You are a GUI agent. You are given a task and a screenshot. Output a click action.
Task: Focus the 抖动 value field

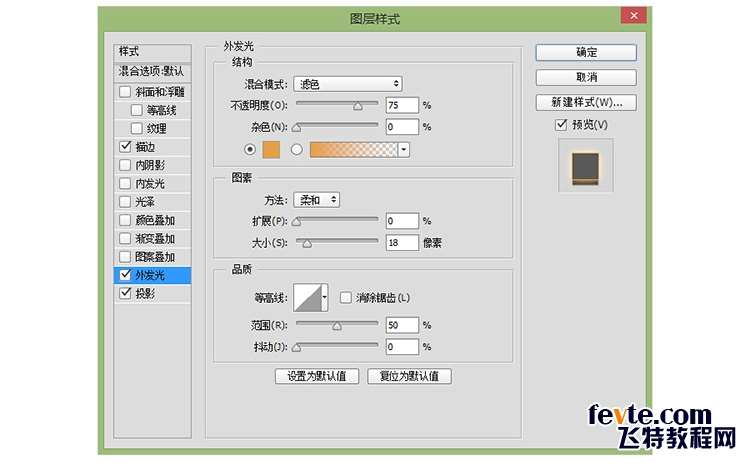[x=402, y=346]
